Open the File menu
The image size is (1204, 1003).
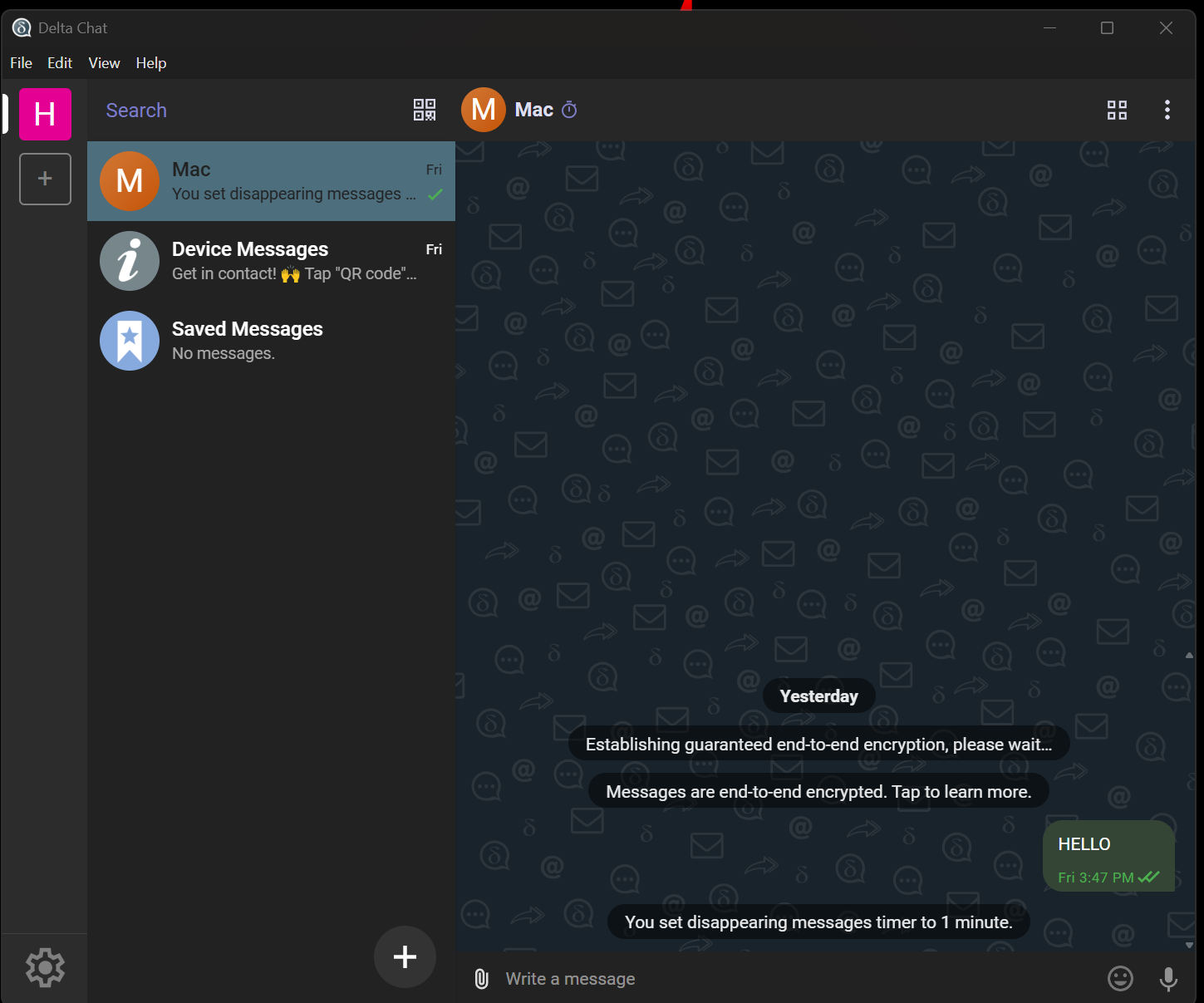pos(21,63)
